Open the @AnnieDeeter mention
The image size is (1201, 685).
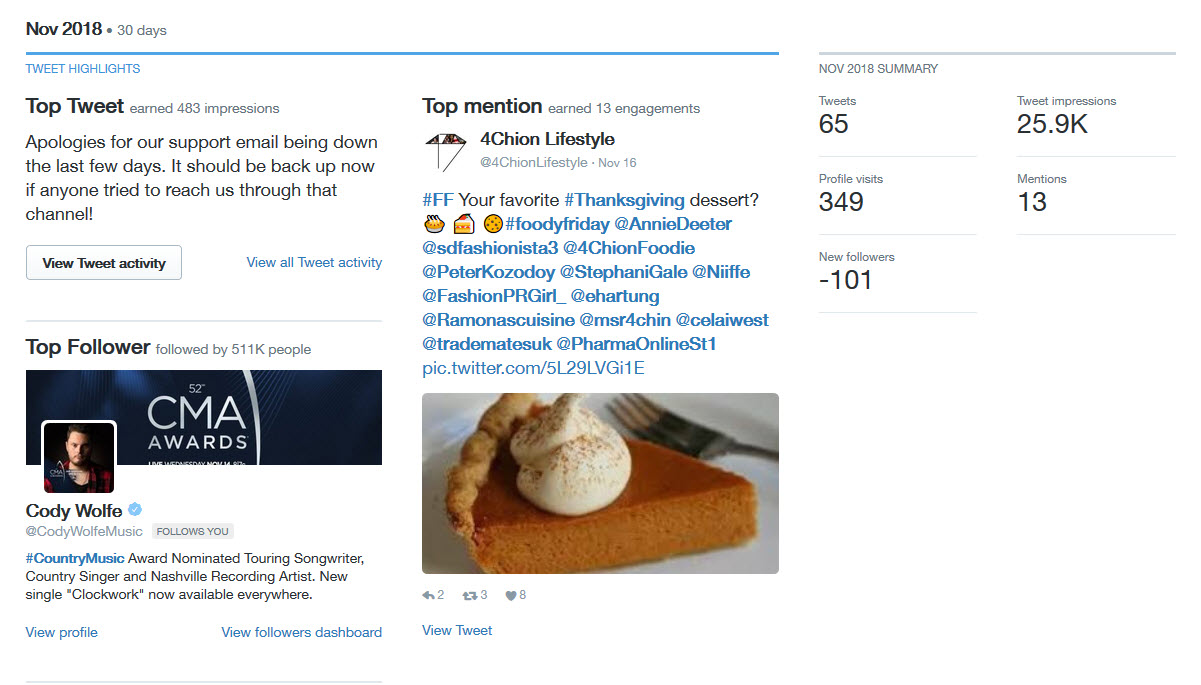point(673,224)
